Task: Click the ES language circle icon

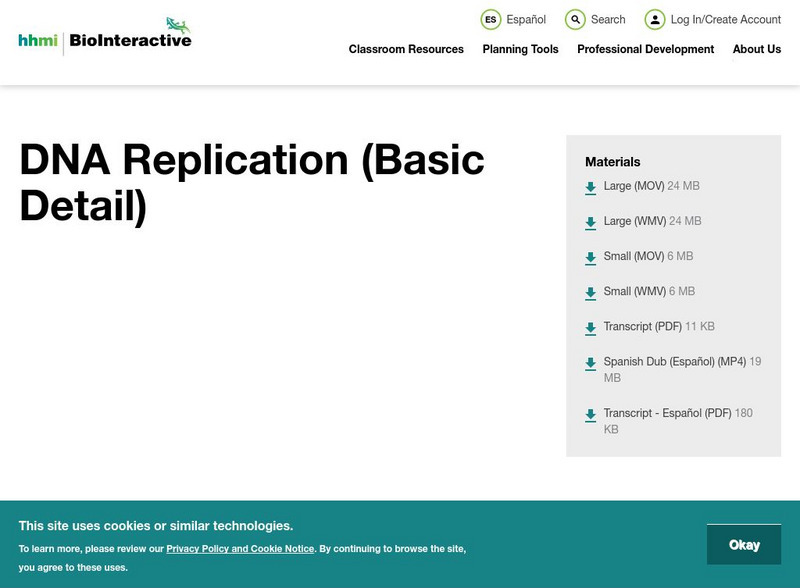Action: [x=491, y=18]
